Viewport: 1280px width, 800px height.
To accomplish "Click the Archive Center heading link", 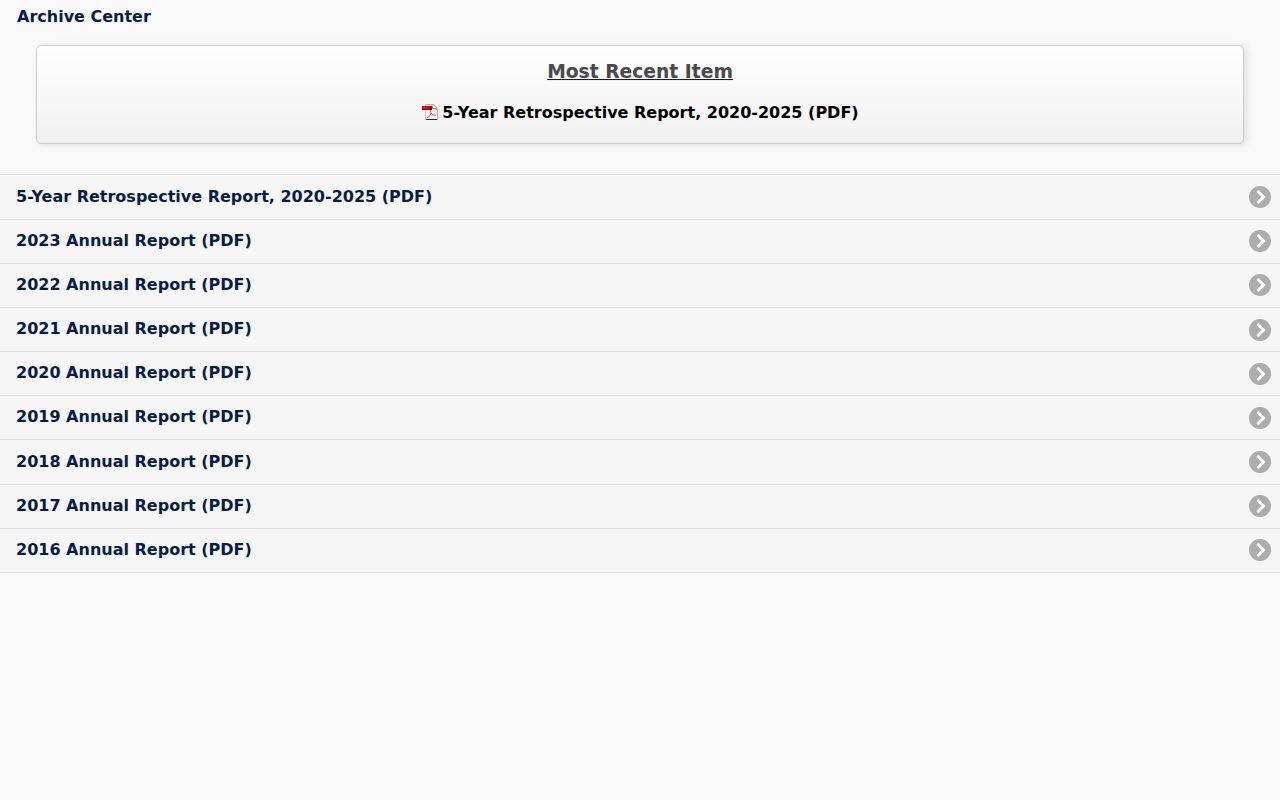I will (84, 16).
